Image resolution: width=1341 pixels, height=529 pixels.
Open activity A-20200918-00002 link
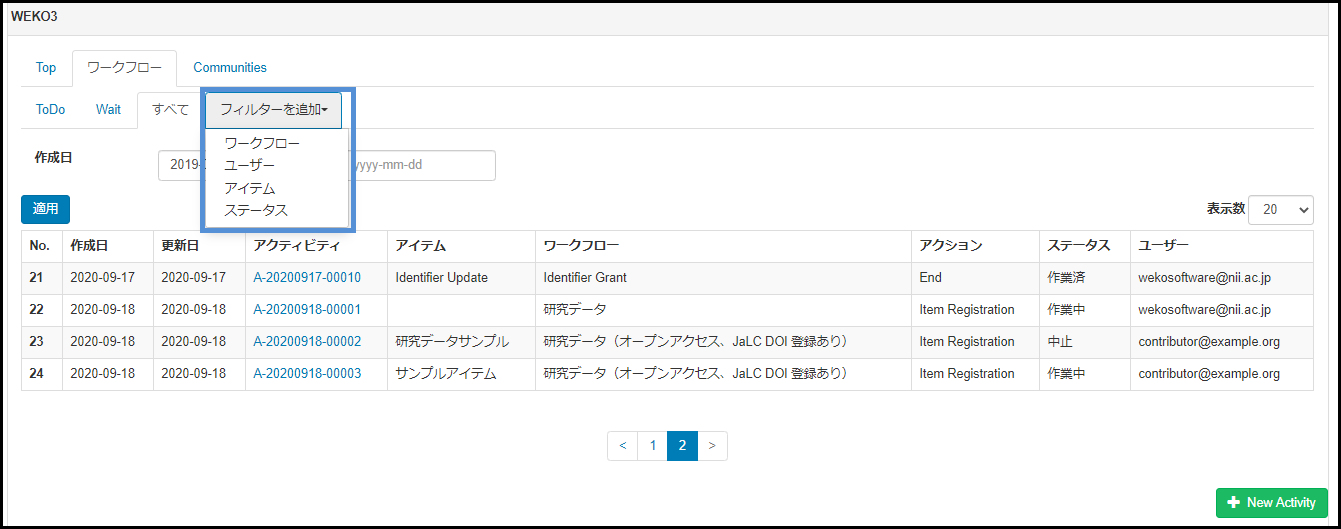(307, 342)
